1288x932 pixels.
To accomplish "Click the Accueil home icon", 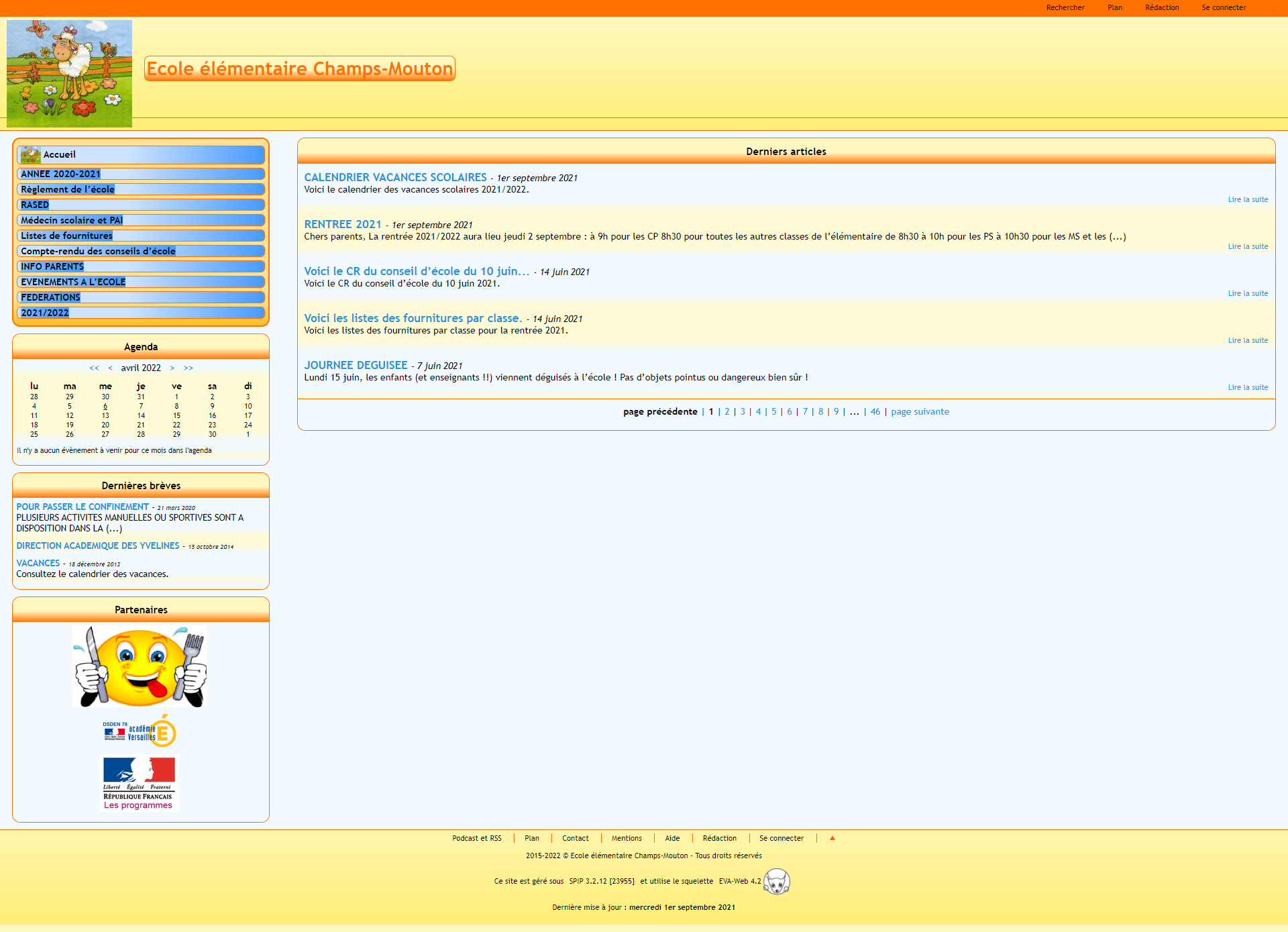I will pyautogui.click(x=30, y=155).
